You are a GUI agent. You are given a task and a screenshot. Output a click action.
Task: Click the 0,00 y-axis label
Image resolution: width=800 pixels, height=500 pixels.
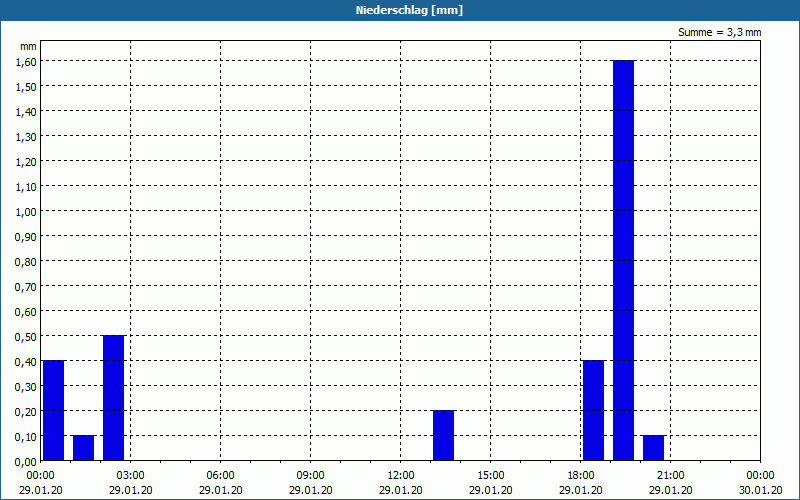pyautogui.click(x=26, y=461)
